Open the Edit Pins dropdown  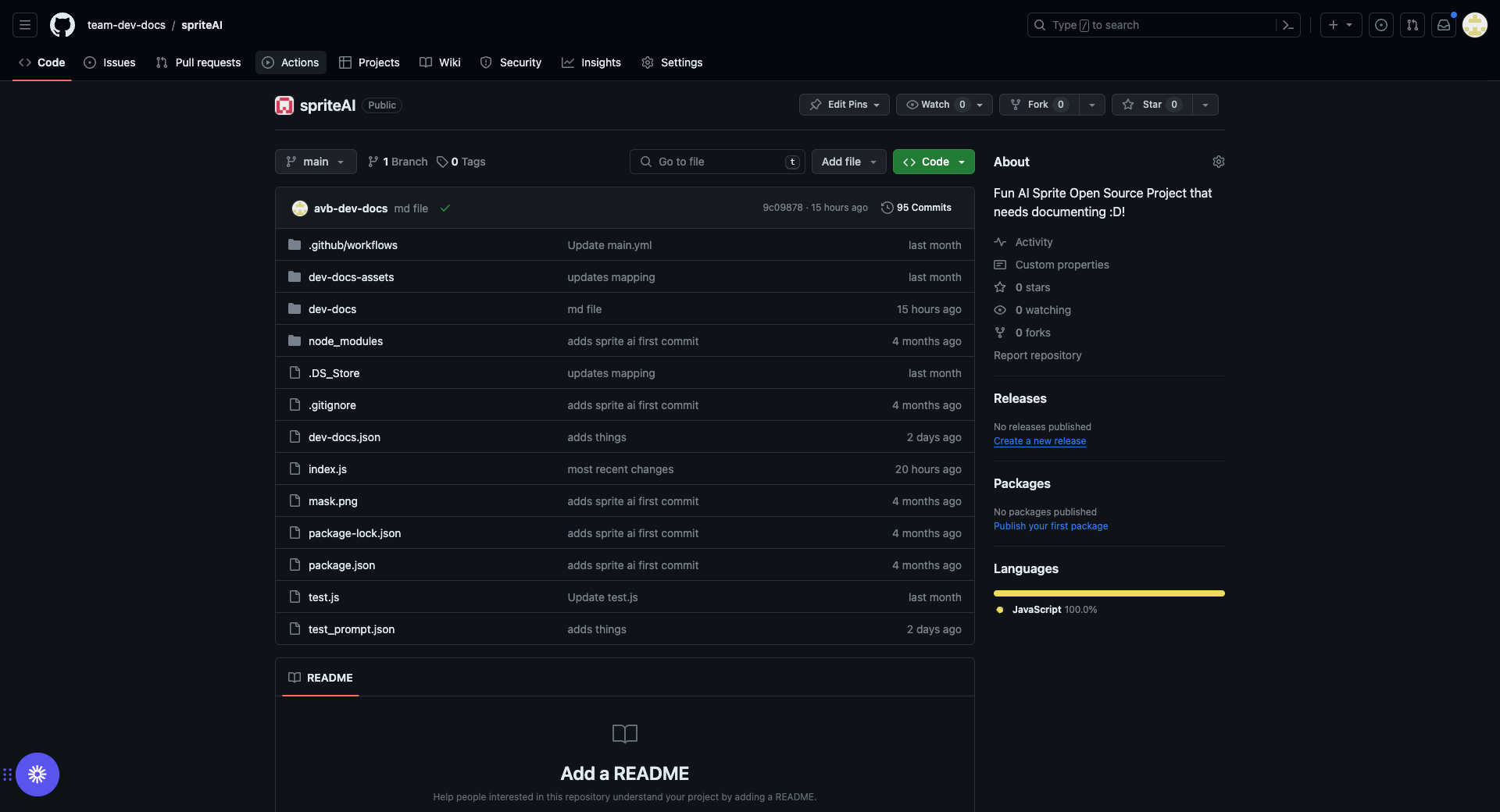pyautogui.click(x=844, y=105)
